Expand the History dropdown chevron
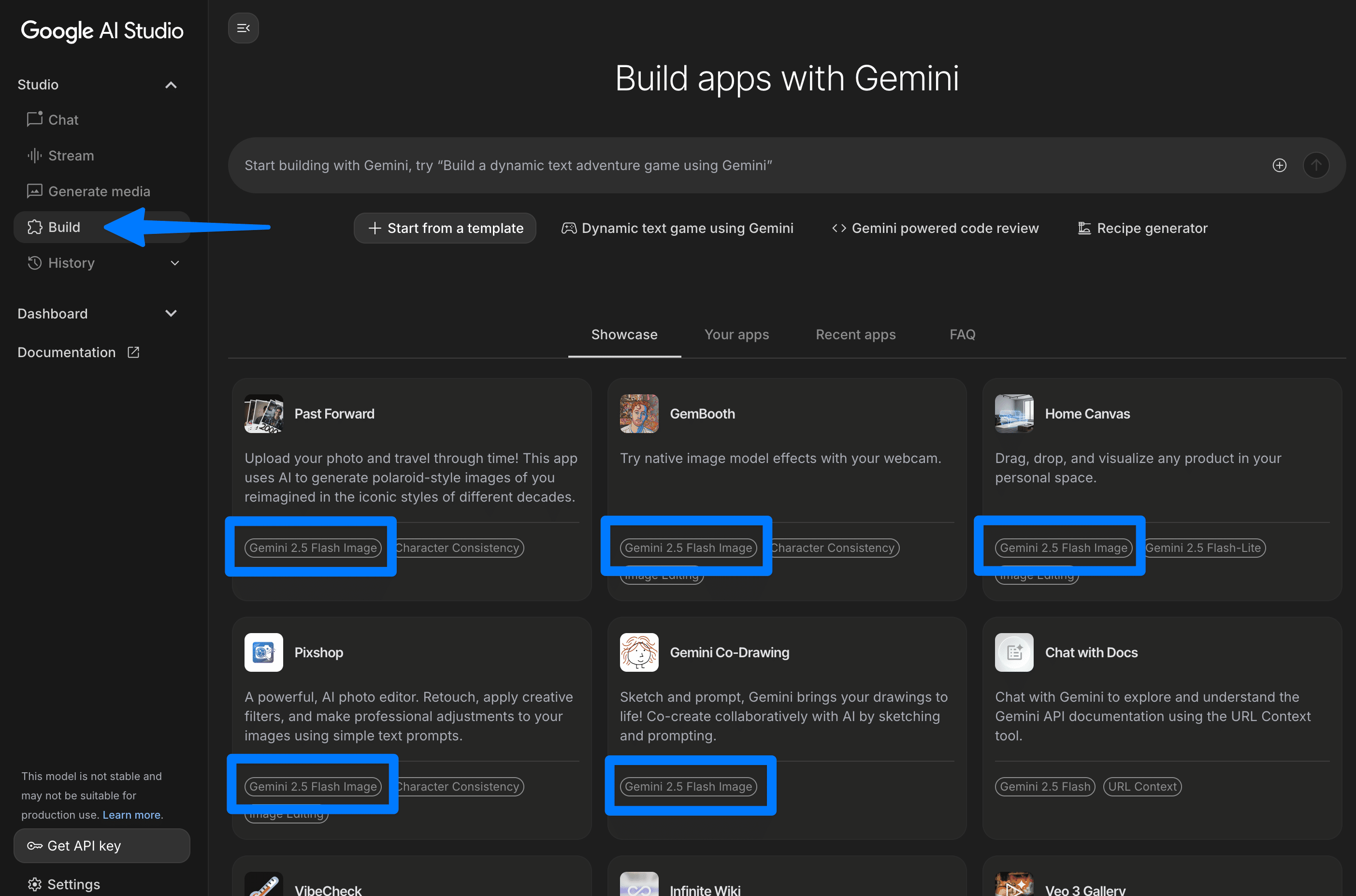 pyautogui.click(x=175, y=263)
